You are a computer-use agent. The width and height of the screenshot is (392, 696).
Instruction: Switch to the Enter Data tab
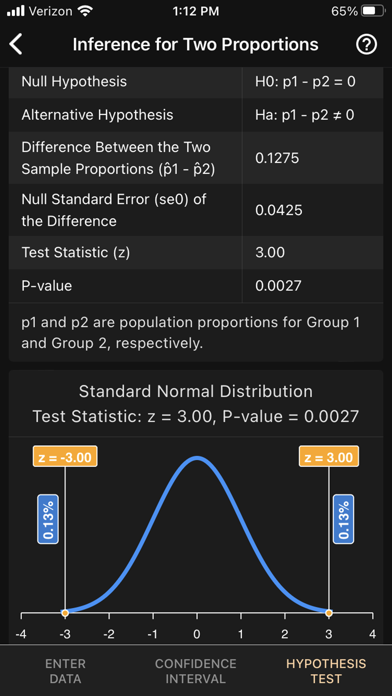tap(65, 671)
